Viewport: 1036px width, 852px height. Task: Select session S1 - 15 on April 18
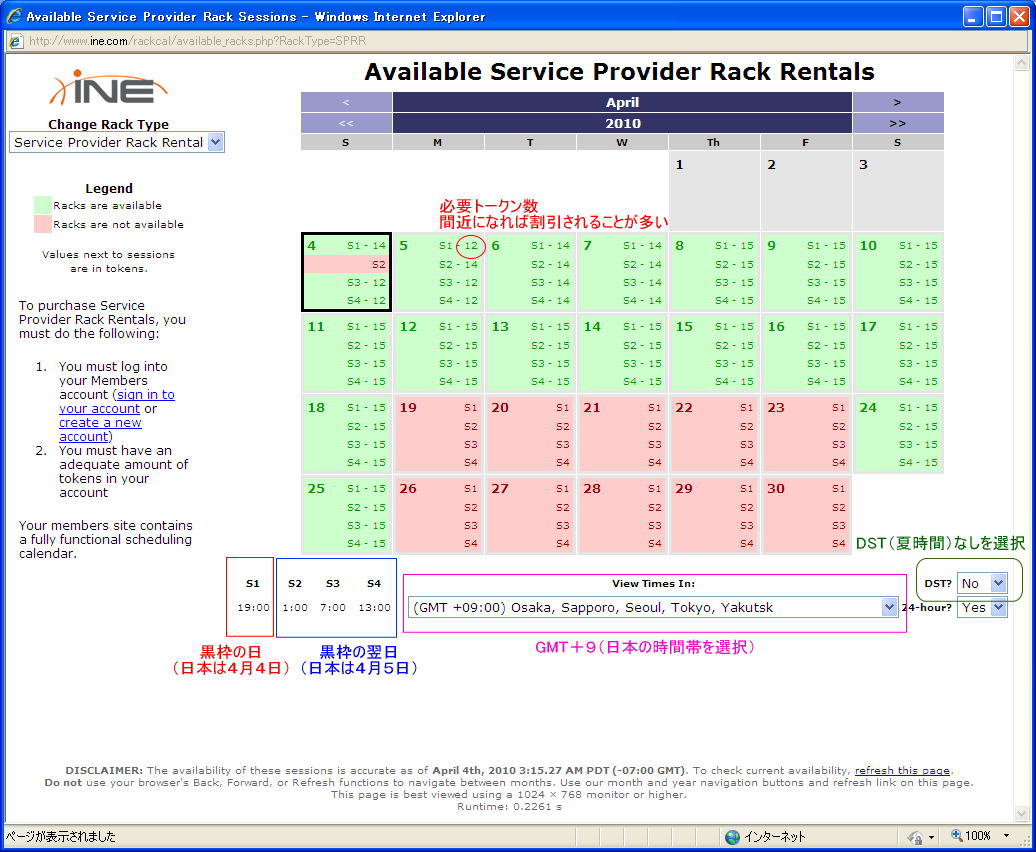(x=366, y=408)
